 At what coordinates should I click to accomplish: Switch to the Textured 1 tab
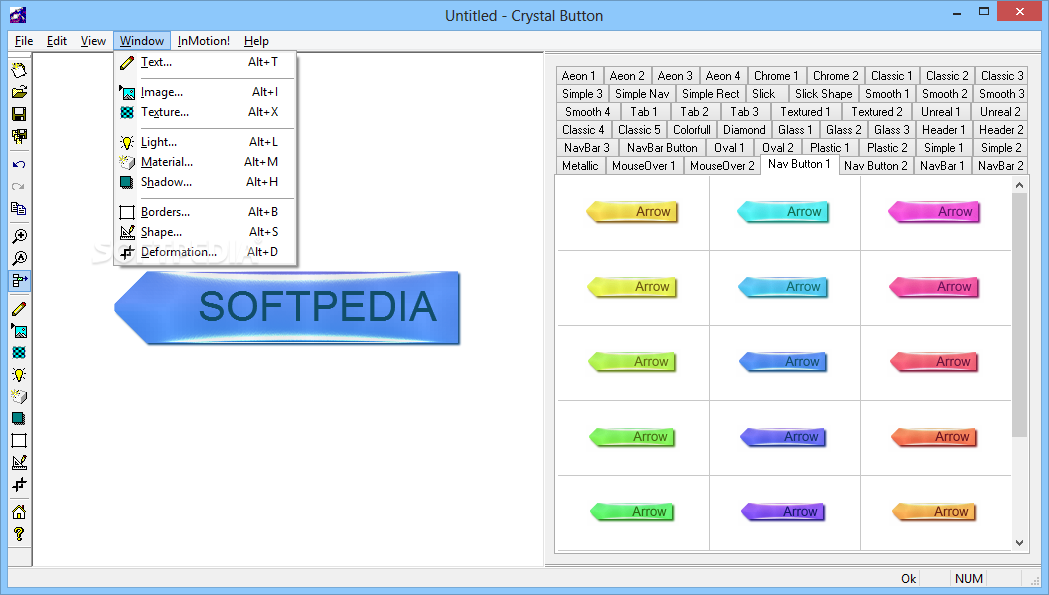pyautogui.click(x=805, y=112)
